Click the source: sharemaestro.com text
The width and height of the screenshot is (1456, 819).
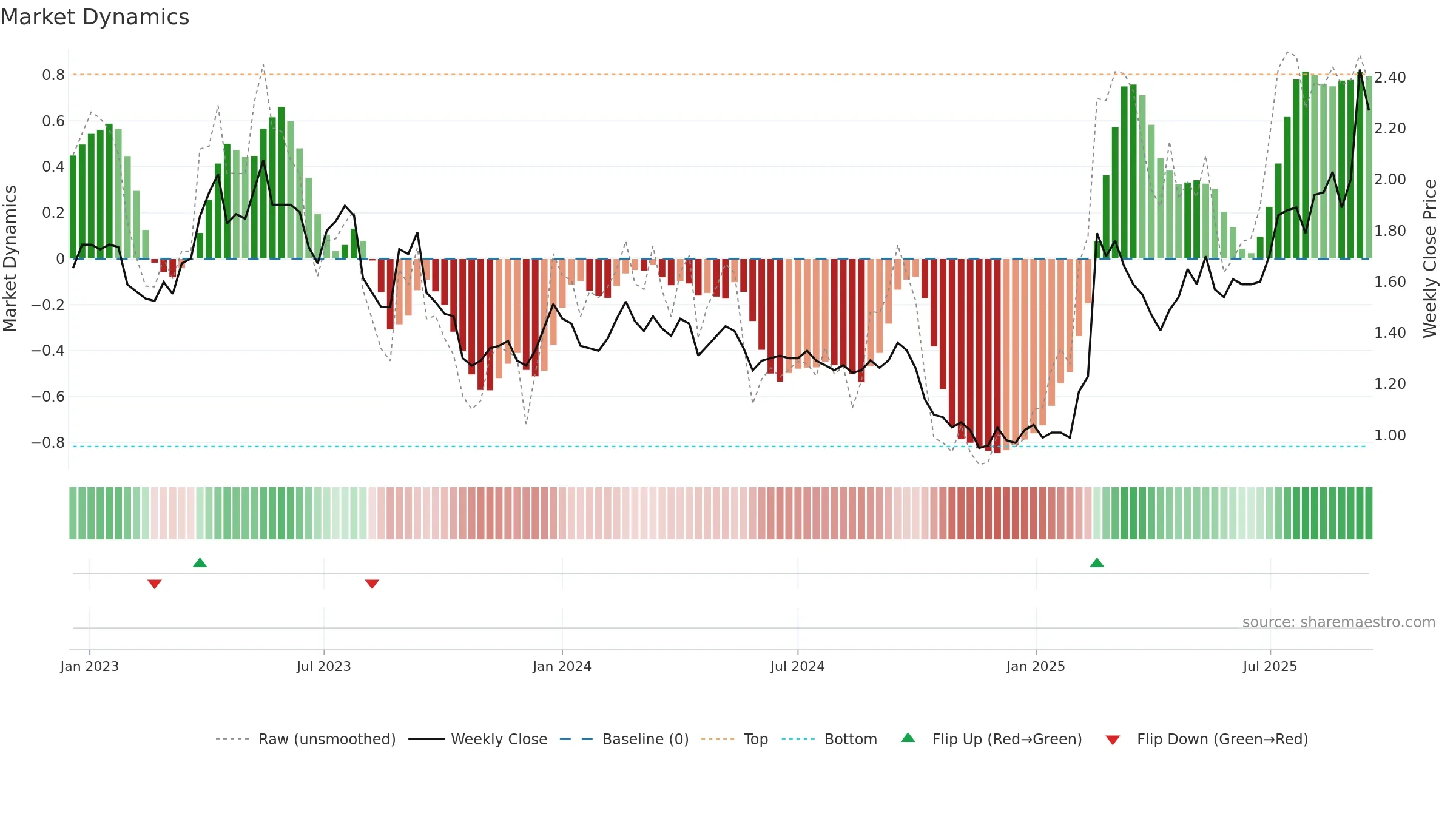click(1339, 622)
